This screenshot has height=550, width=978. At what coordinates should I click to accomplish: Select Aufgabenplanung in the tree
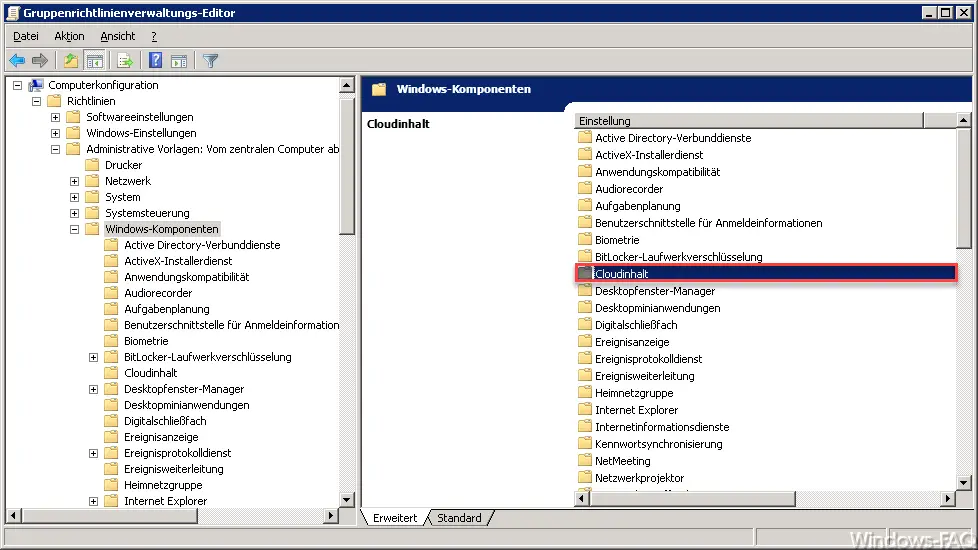(167, 309)
